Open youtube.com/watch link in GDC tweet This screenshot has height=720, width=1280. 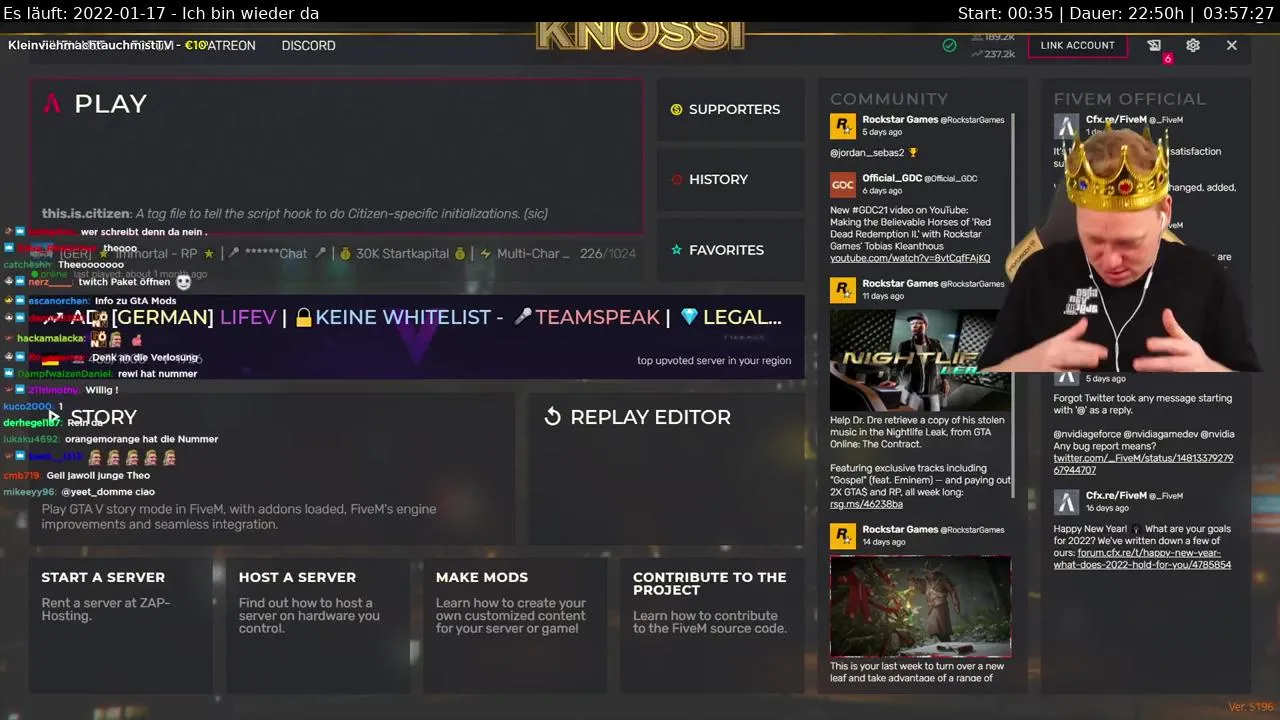[x=910, y=258]
